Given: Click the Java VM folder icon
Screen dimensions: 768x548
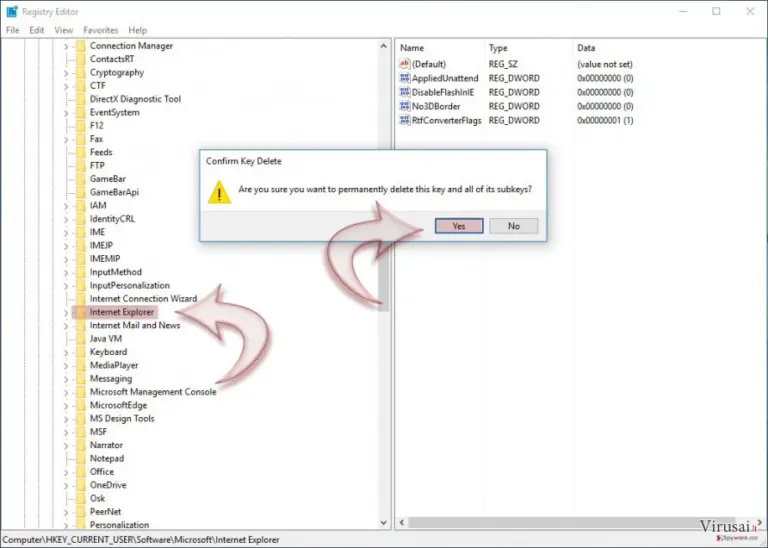Looking at the screenshot, I should [x=80, y=338].
